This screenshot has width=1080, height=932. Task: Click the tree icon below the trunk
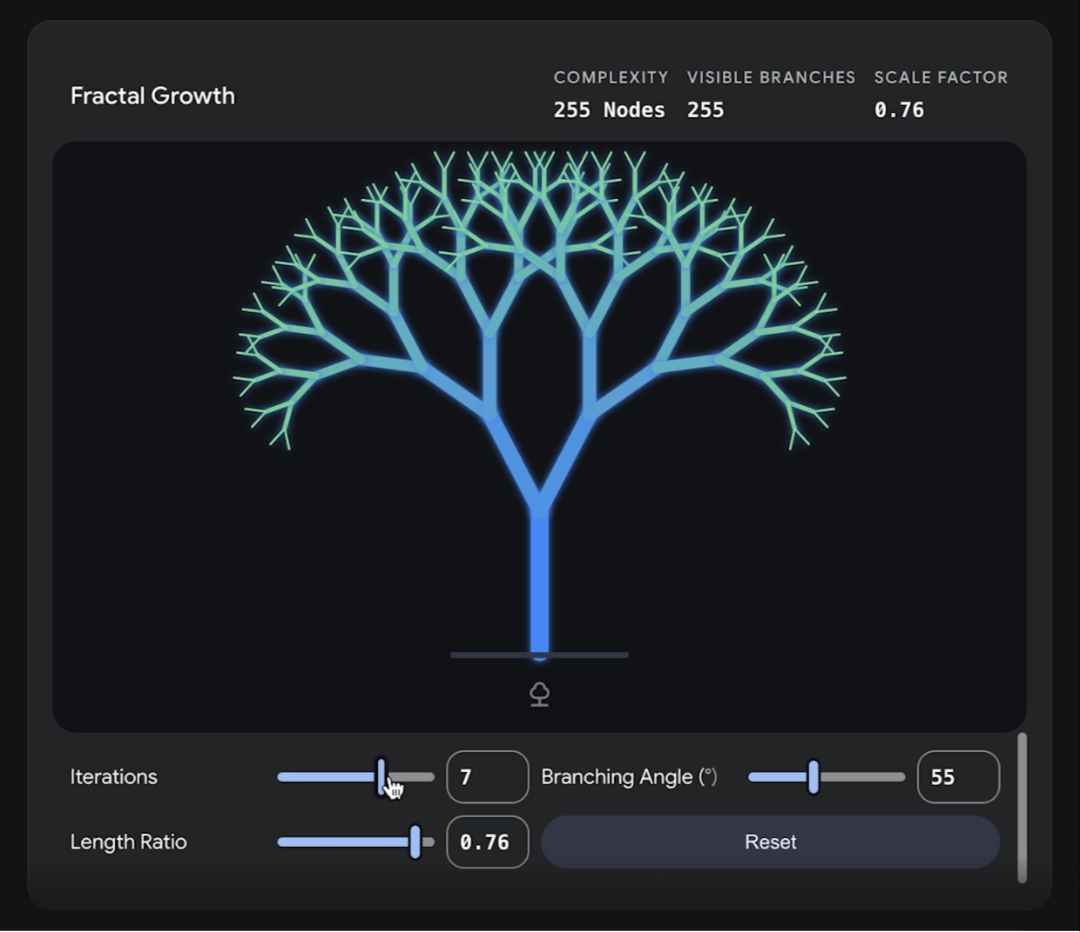click(x=539, y=694)
